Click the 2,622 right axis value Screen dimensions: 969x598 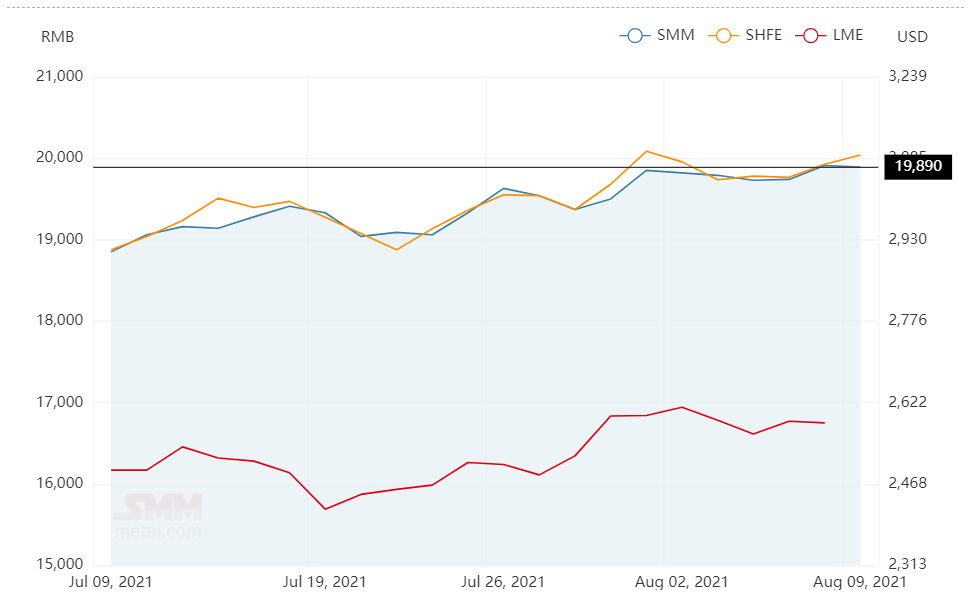[908, 402]
